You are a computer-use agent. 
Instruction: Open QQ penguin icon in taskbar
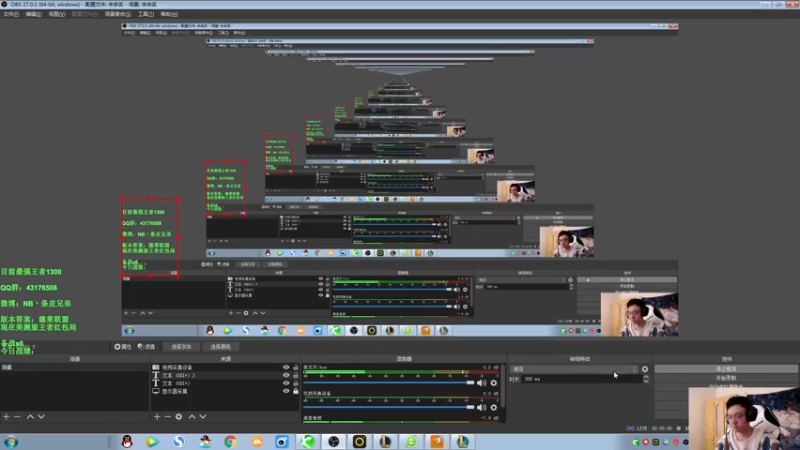[127, 441]
